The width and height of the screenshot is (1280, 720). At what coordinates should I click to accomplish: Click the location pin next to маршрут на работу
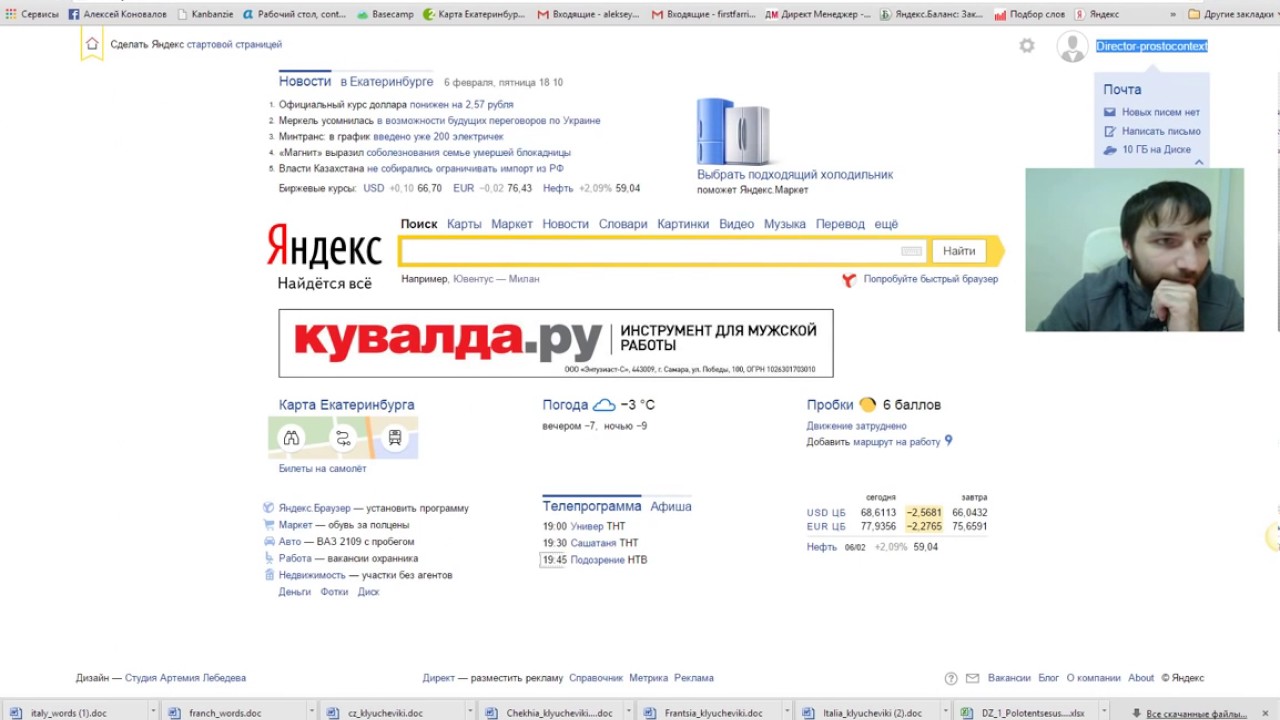[x=948, y=440]
